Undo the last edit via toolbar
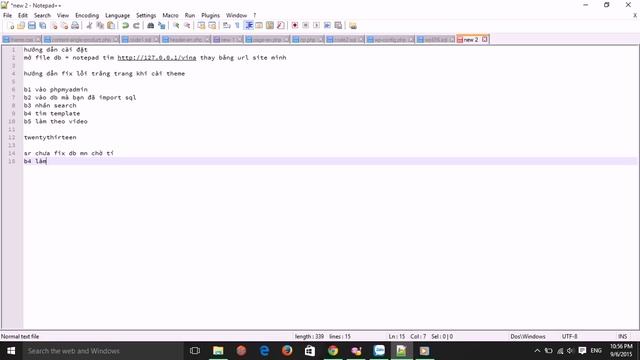This screenshot has height=360, width=640. click(125, 26)
